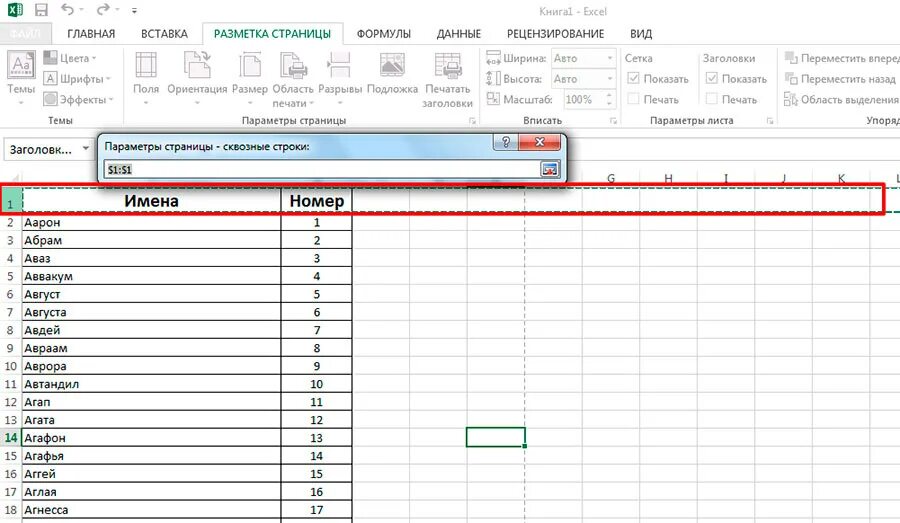Select row 2 header

(11, 222)
